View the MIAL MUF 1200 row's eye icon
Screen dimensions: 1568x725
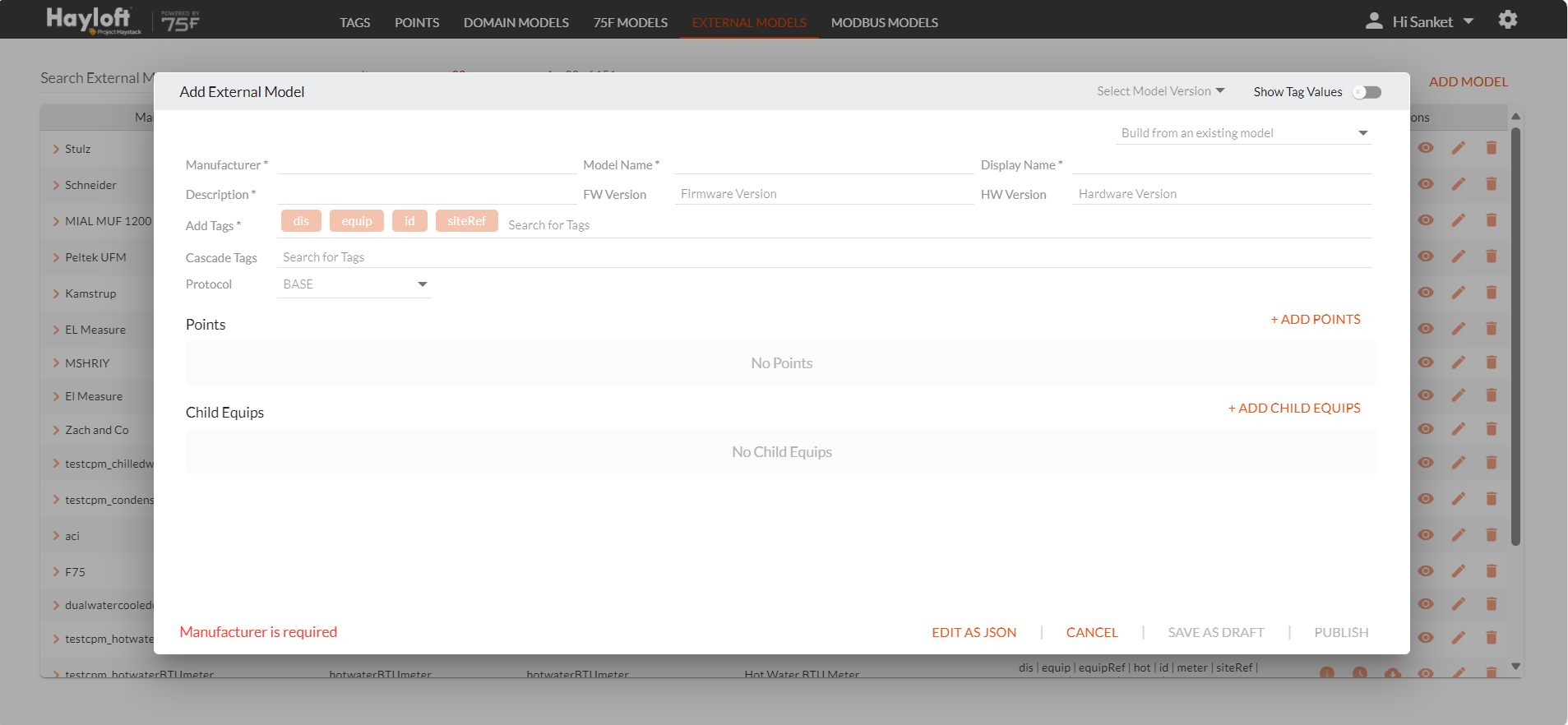(x=1426, y=220)
